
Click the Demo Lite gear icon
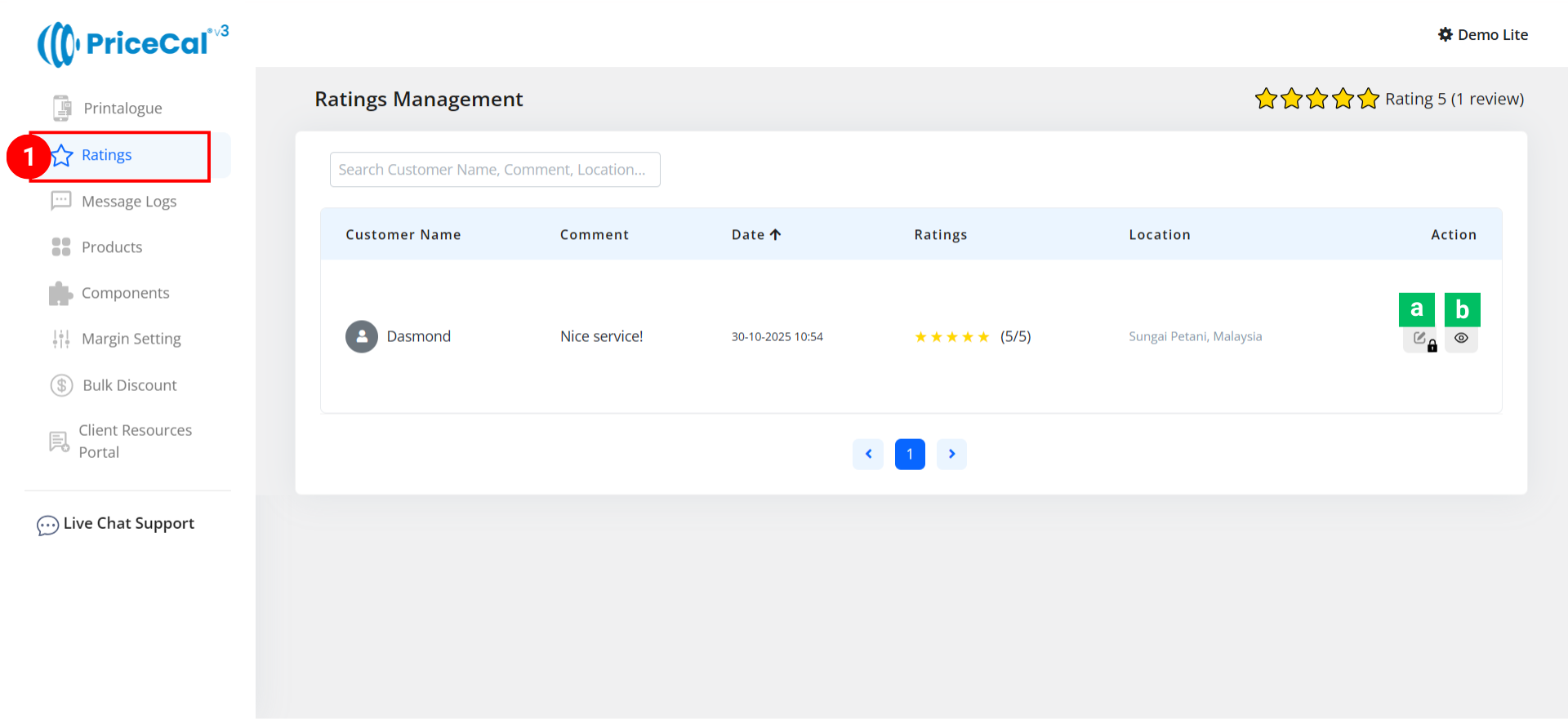[1445, 35]
